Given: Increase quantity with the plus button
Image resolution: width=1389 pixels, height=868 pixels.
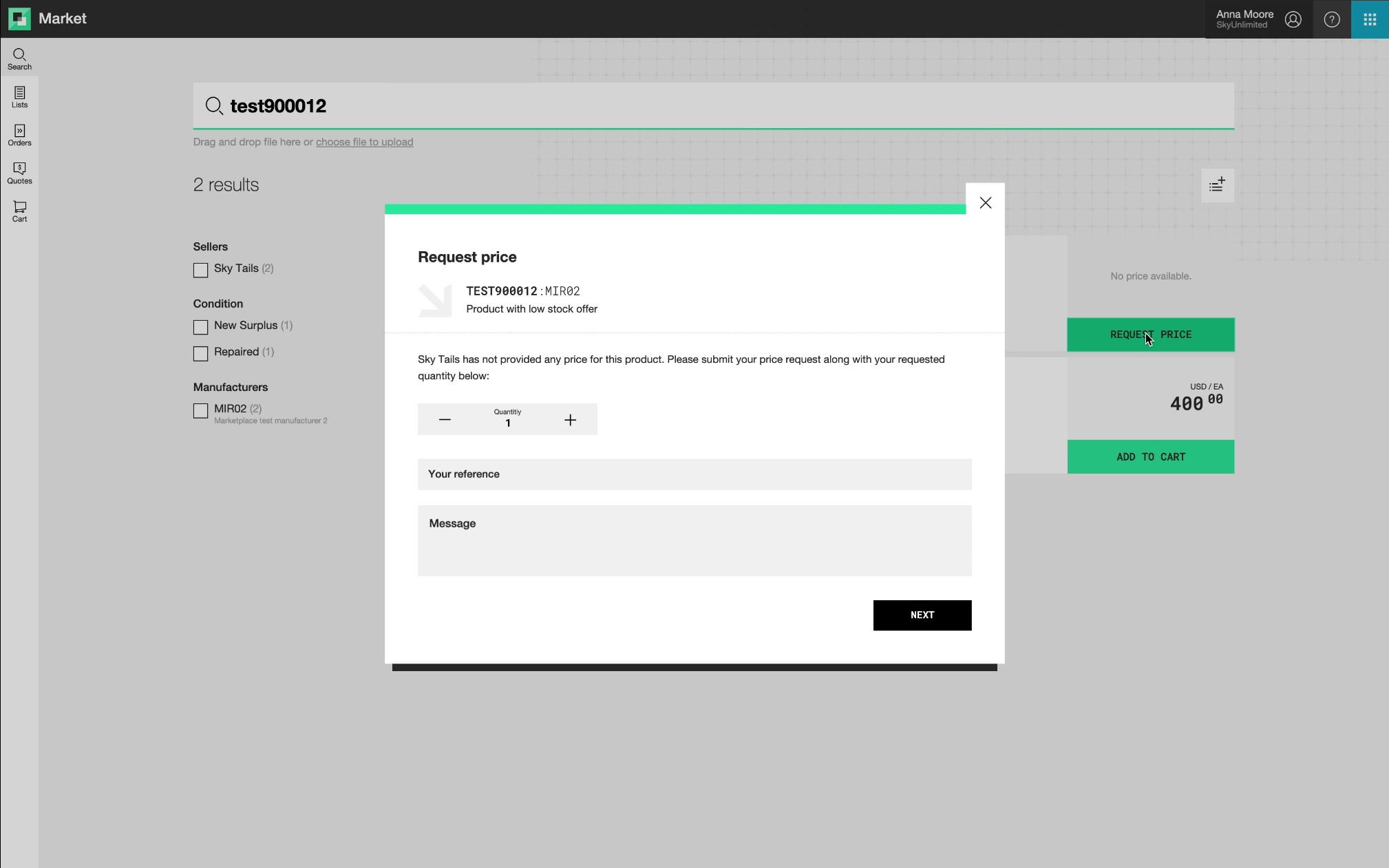Looking at the screenshot, I should (570, 420).
